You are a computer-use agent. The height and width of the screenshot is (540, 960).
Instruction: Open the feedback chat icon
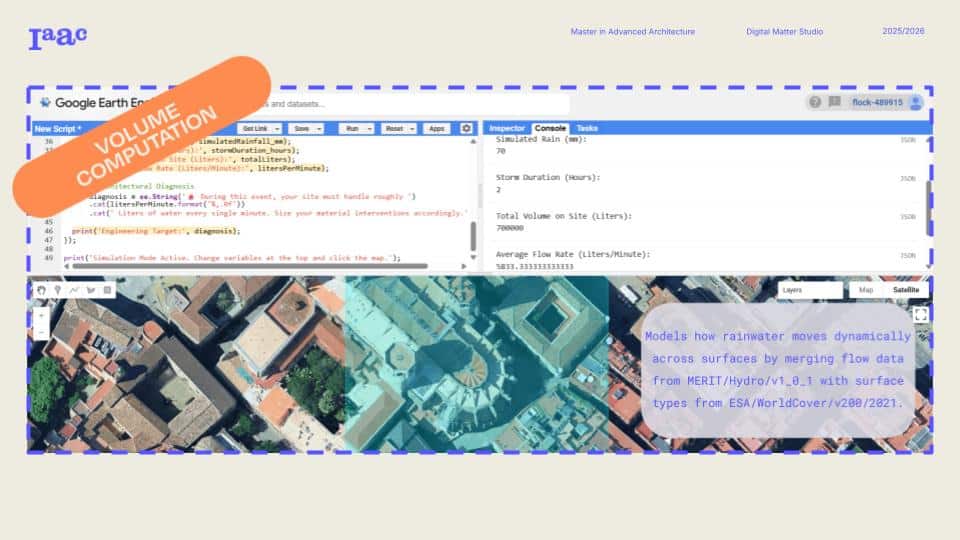834,102
